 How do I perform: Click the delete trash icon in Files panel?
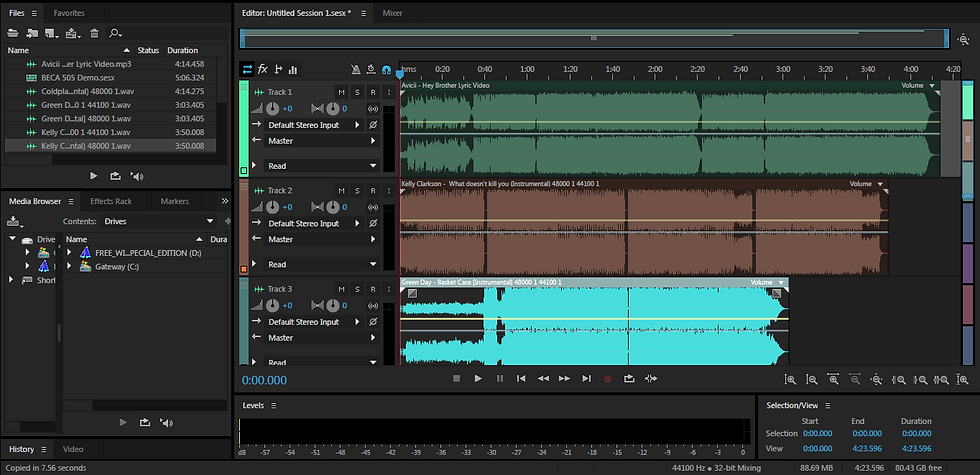pyautogui.click(x=95, y=33)
